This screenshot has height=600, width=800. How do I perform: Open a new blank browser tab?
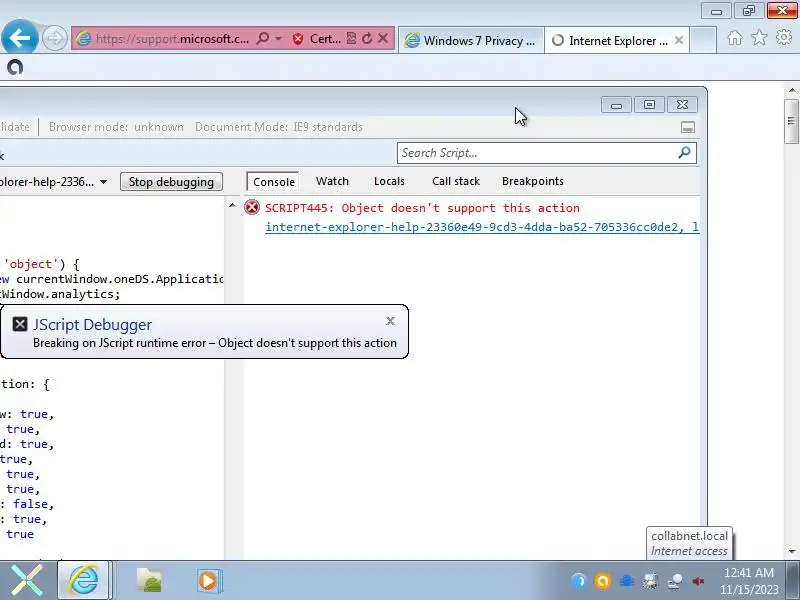point(703,40)
